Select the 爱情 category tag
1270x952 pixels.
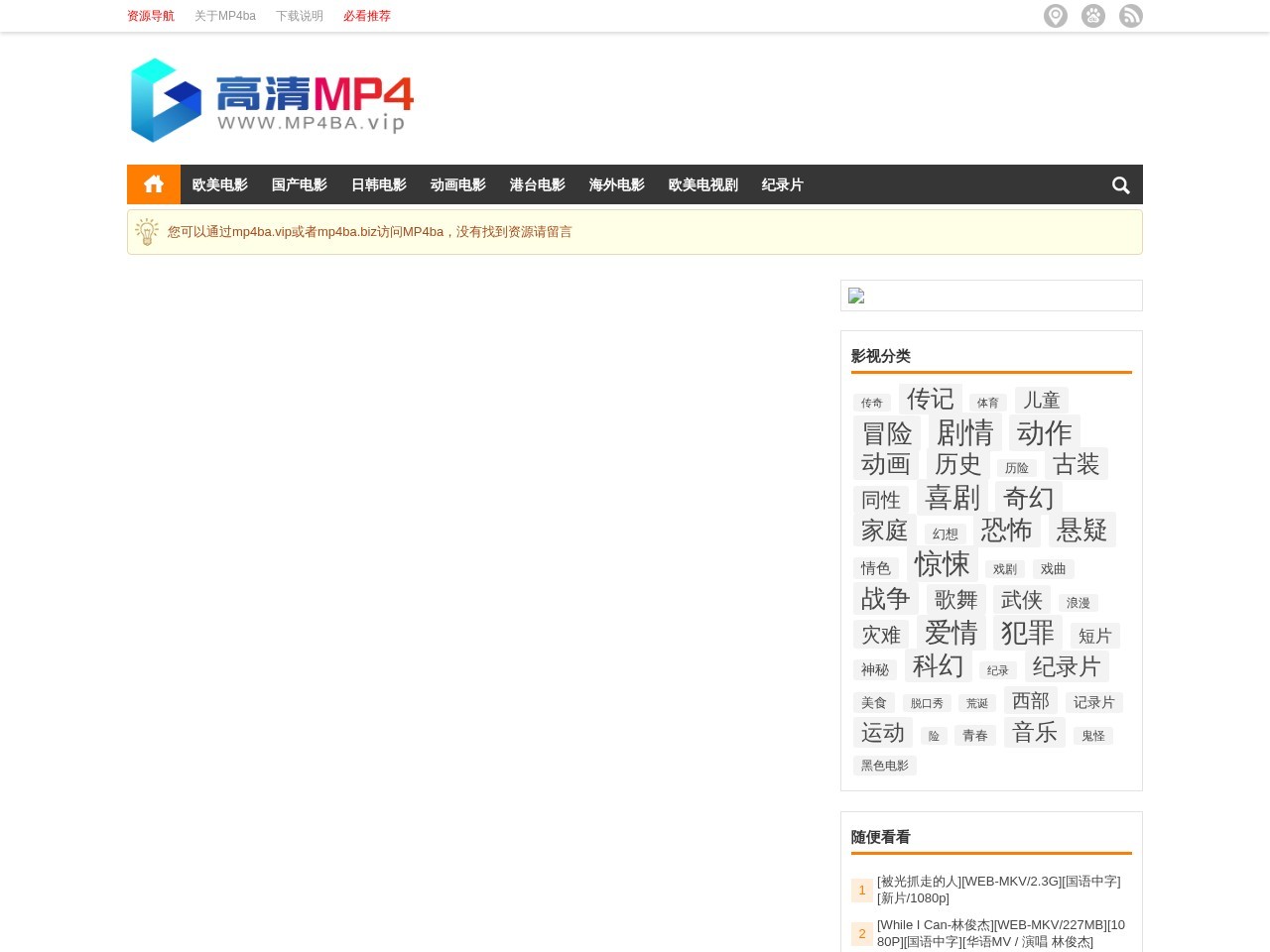952,632
